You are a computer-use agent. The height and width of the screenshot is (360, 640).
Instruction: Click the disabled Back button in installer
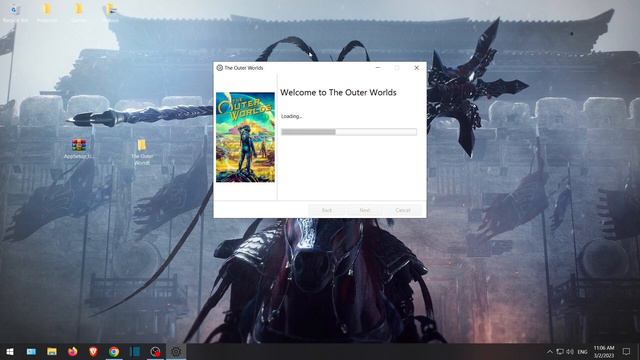[327, 210]
